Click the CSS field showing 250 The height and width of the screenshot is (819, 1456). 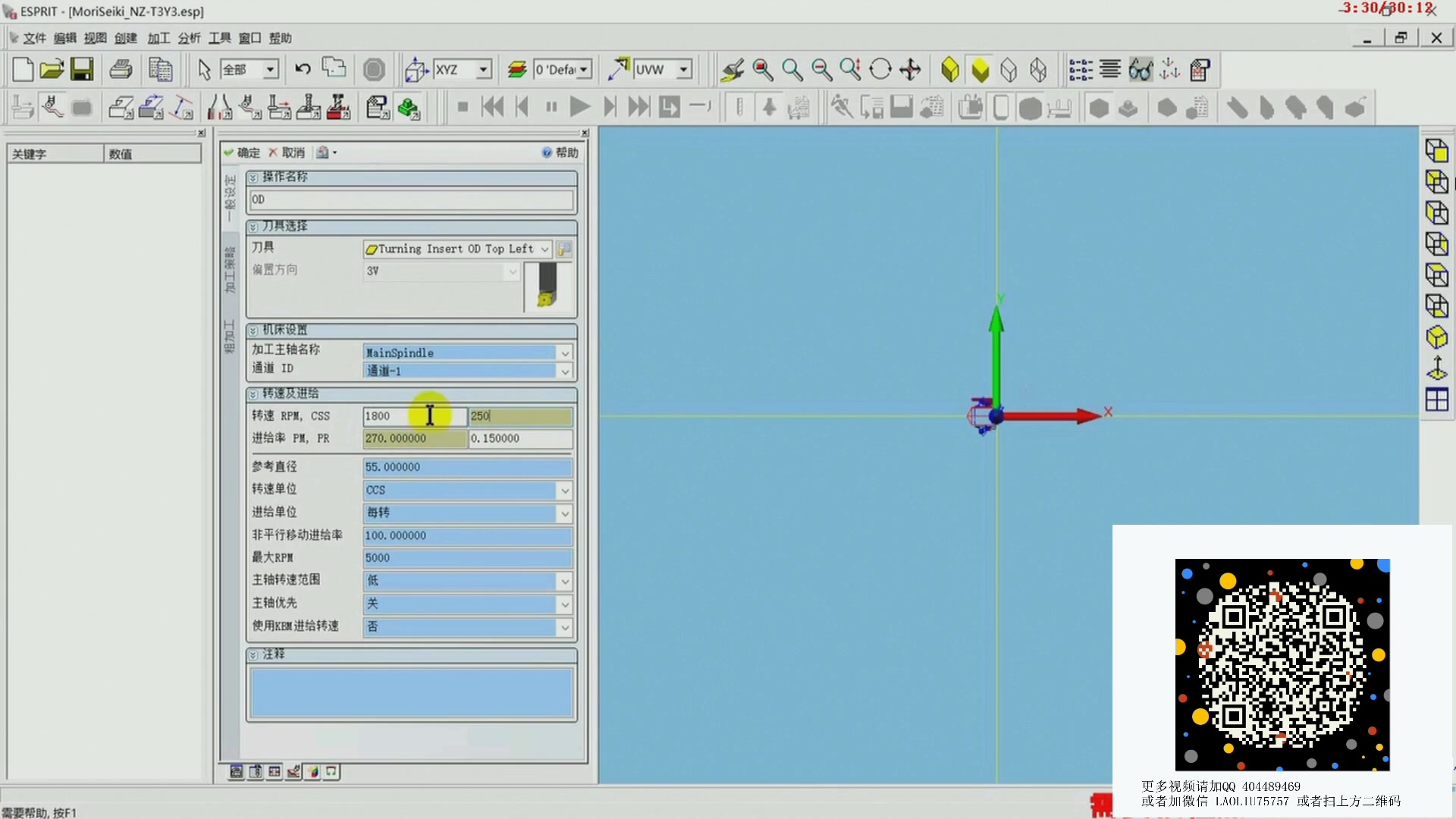click(520, 416)
